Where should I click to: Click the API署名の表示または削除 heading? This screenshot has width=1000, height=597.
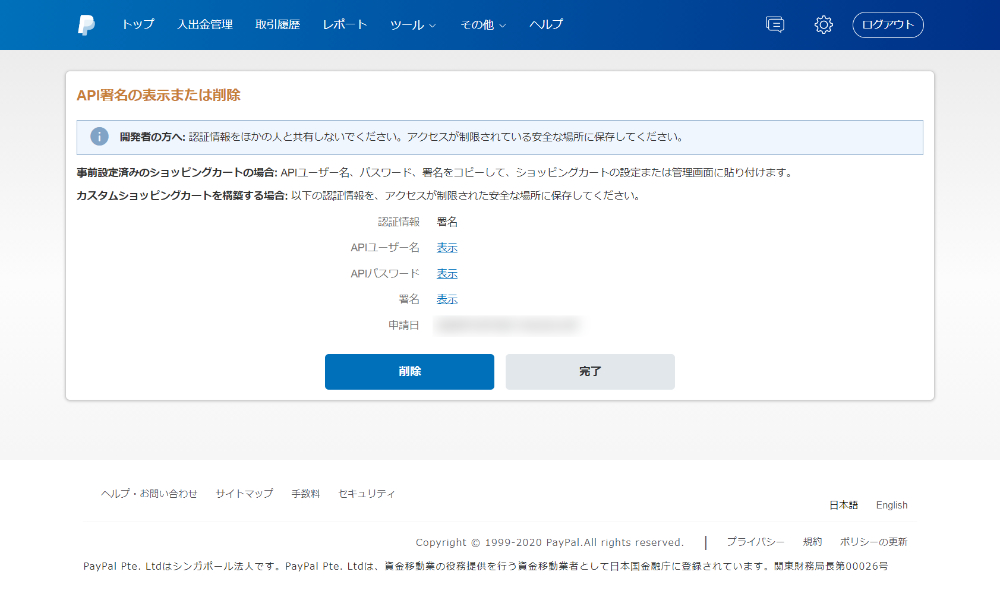coord(158,95)
